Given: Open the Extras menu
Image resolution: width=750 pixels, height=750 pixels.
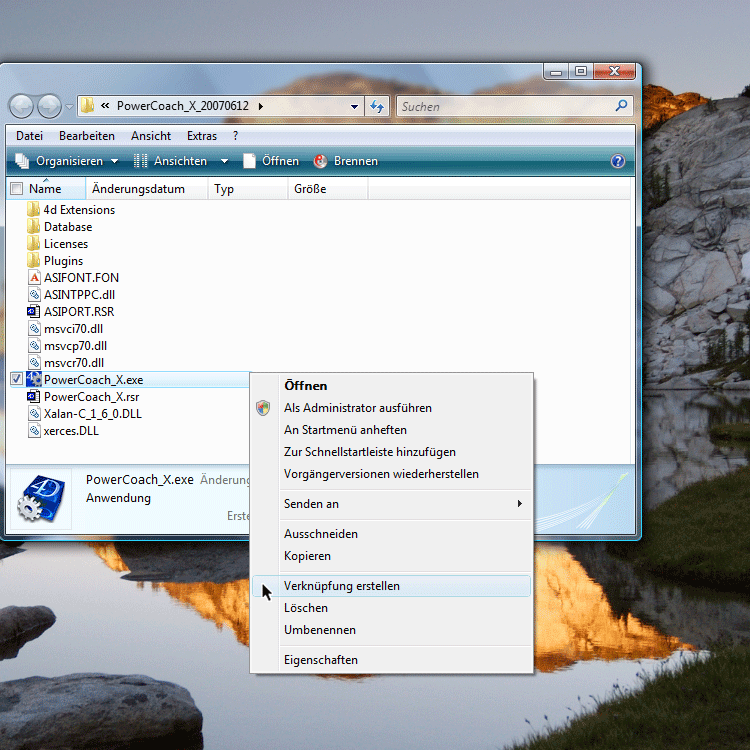Looking at the screenshot, I should click(x=201, y=136).
